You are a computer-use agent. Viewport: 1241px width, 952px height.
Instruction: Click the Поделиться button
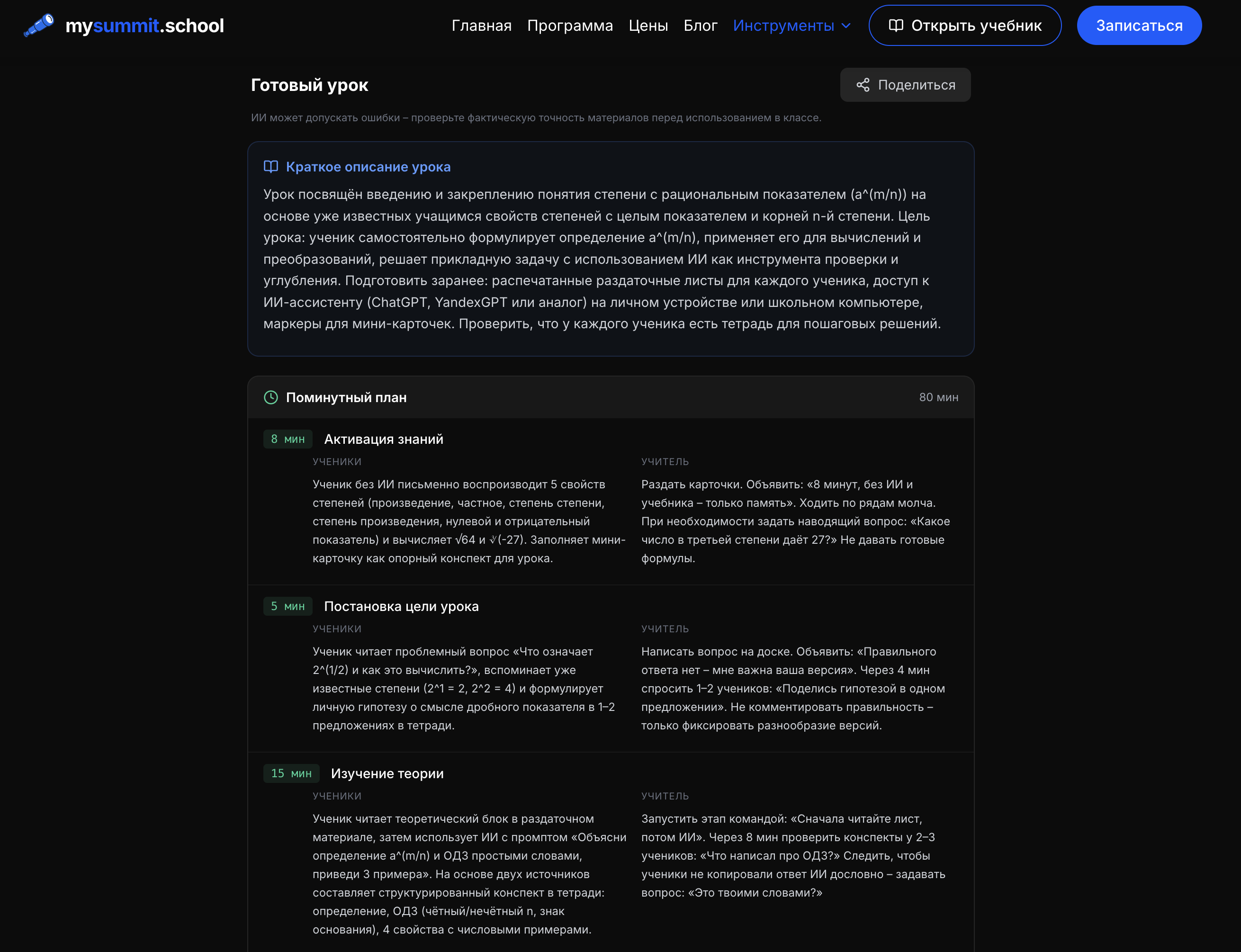pyautogui.click(x=905, y=84)
